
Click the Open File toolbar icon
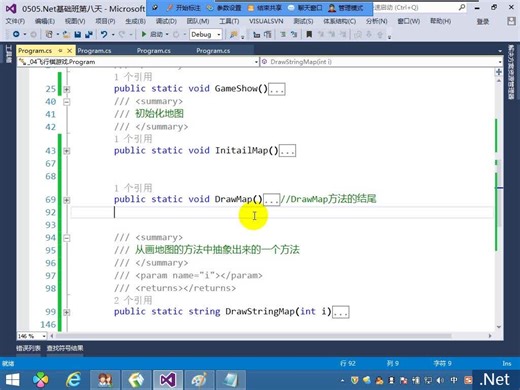(66, 34)
